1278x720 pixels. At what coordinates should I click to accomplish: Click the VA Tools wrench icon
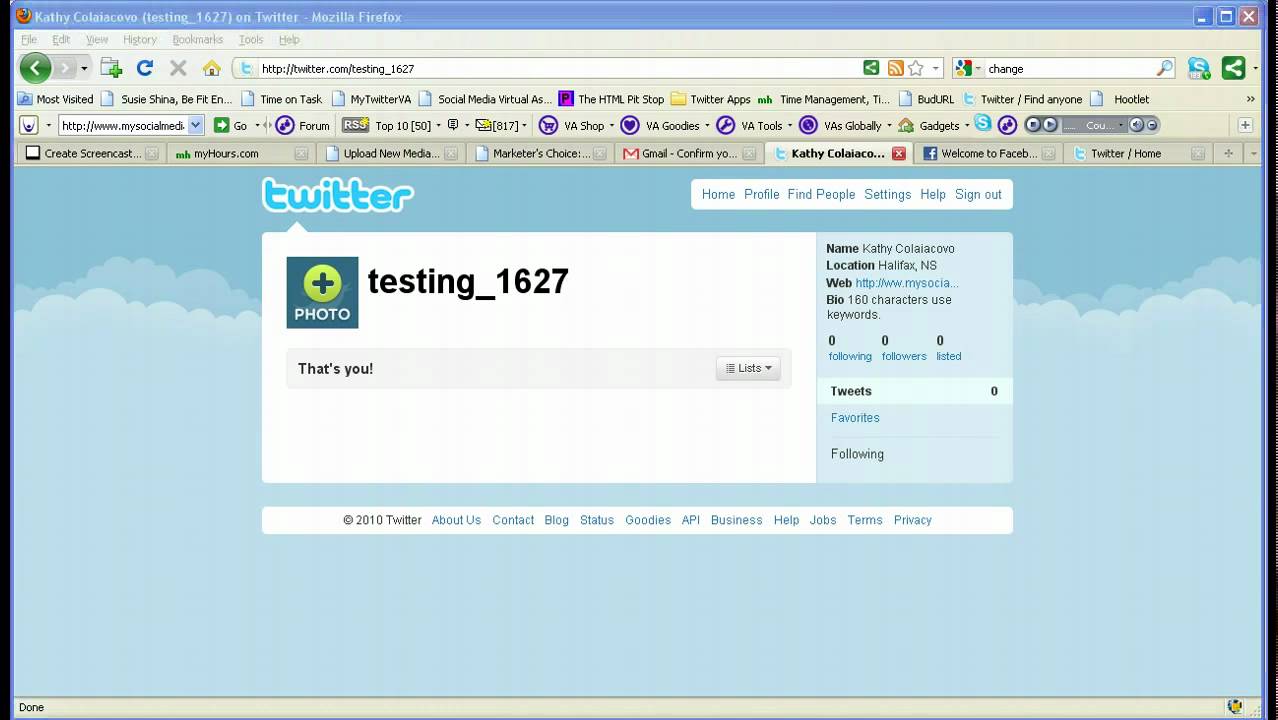point(725,125)
